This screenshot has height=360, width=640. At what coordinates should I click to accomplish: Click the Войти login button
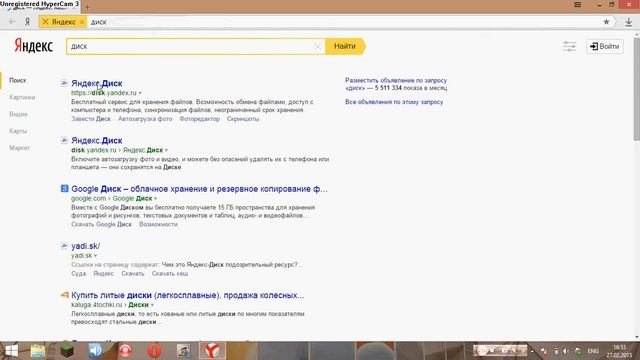coord(605,46)
